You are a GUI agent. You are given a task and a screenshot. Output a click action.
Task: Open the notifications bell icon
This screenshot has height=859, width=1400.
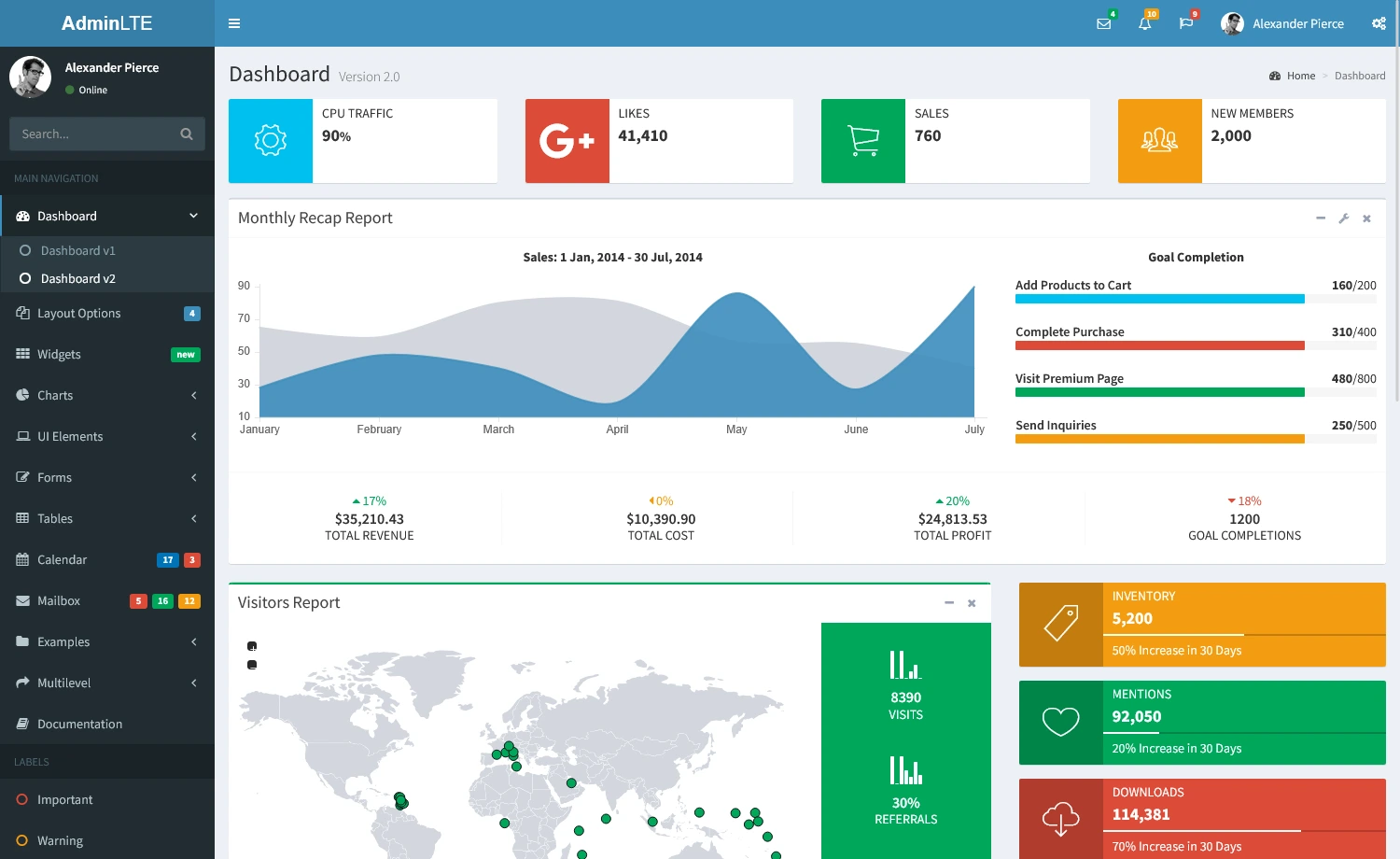pyautogui.click(x=1144, y=23)
